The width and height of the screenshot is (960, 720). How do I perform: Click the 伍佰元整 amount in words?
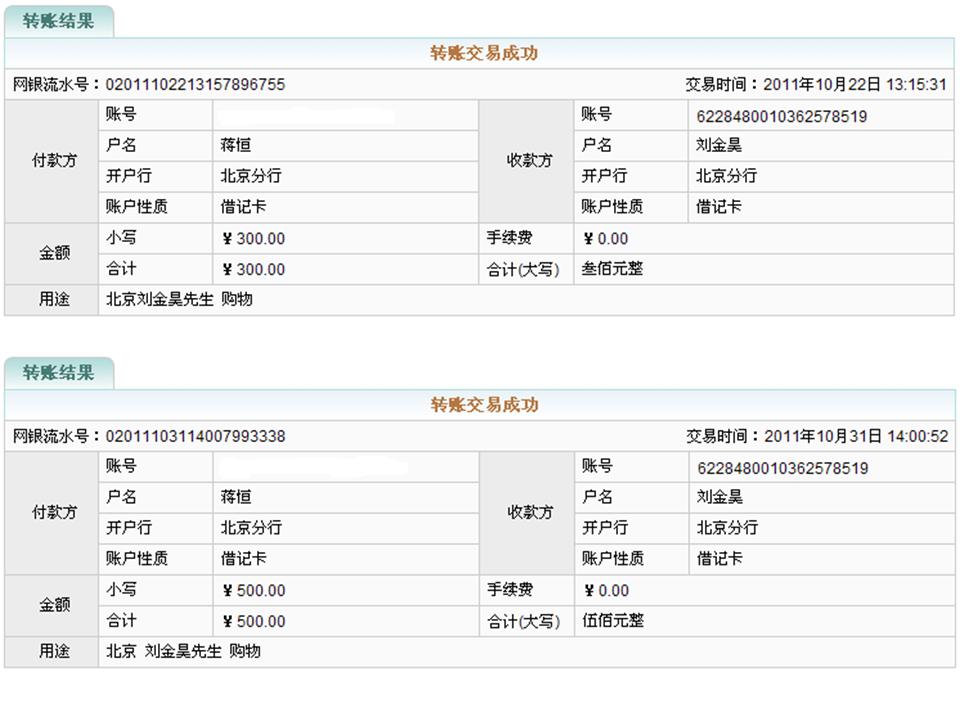(613, 621)
